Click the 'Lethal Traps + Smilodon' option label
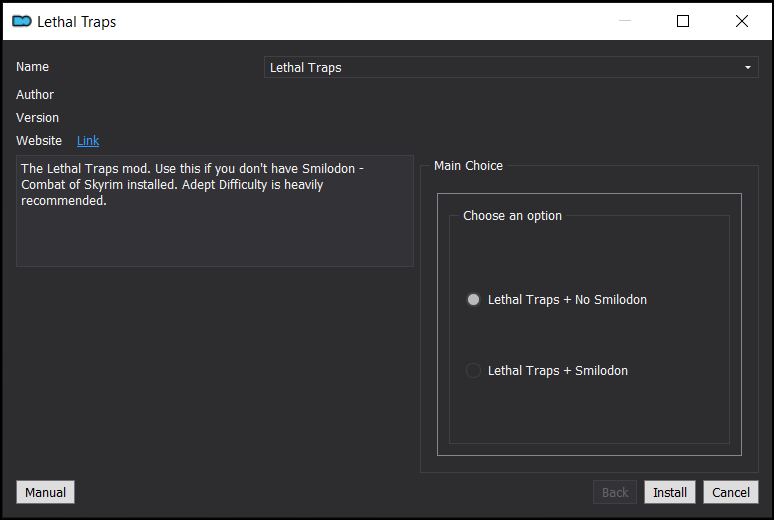The width and height of the screenshot is (774, 520). 558,371
